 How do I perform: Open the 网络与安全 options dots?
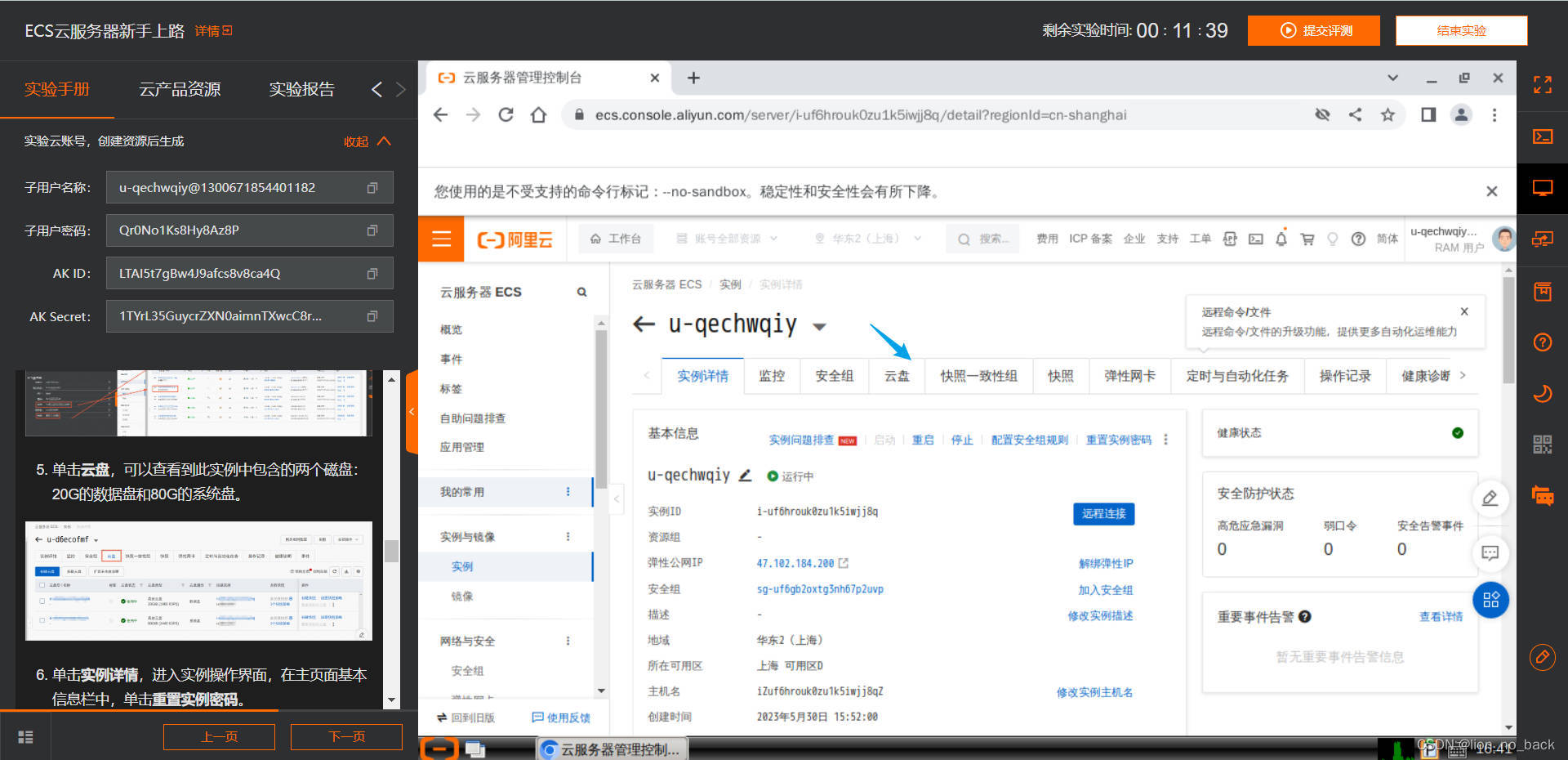[568, 641]
